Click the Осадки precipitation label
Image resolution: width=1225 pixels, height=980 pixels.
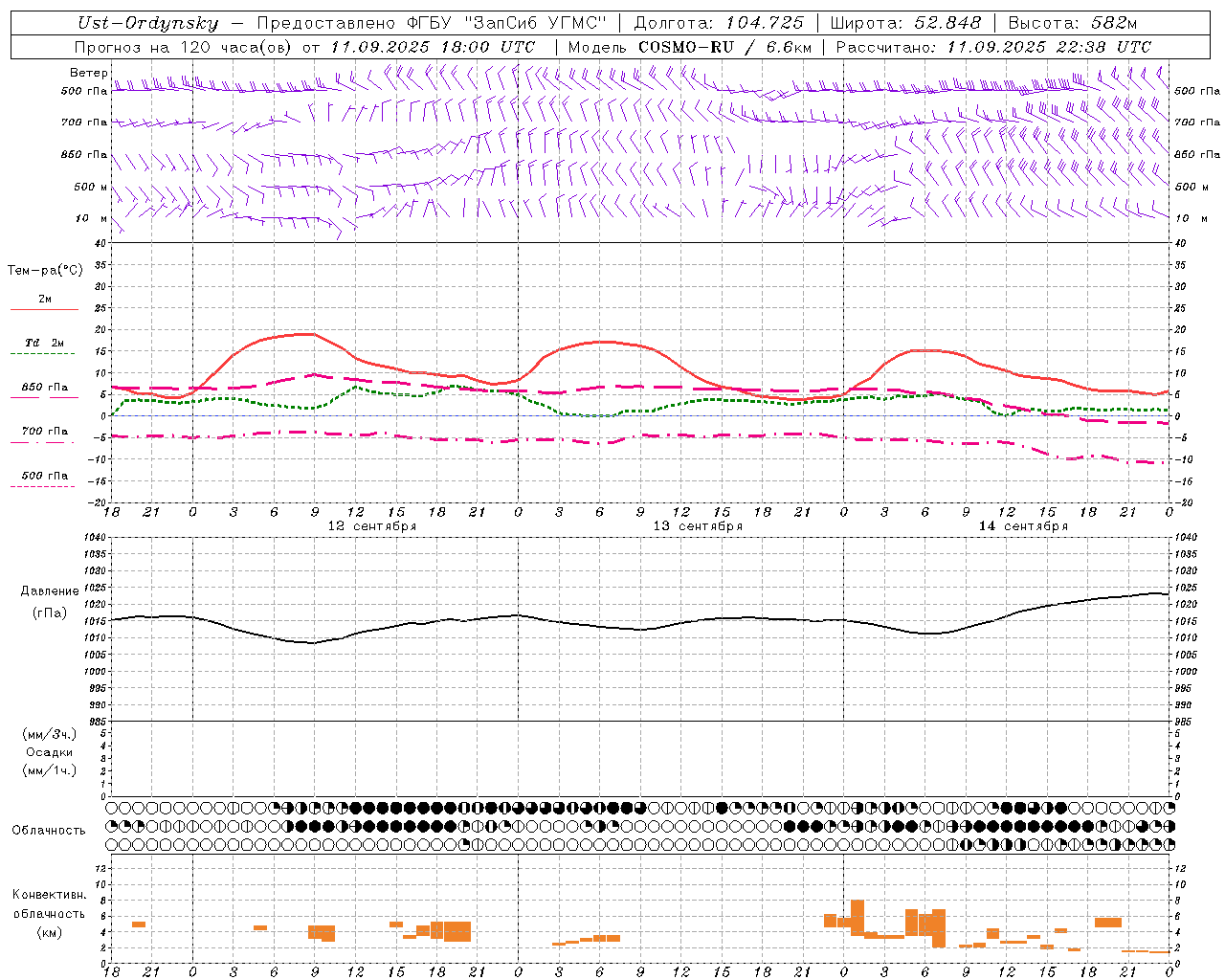click(x=50, y=752)
